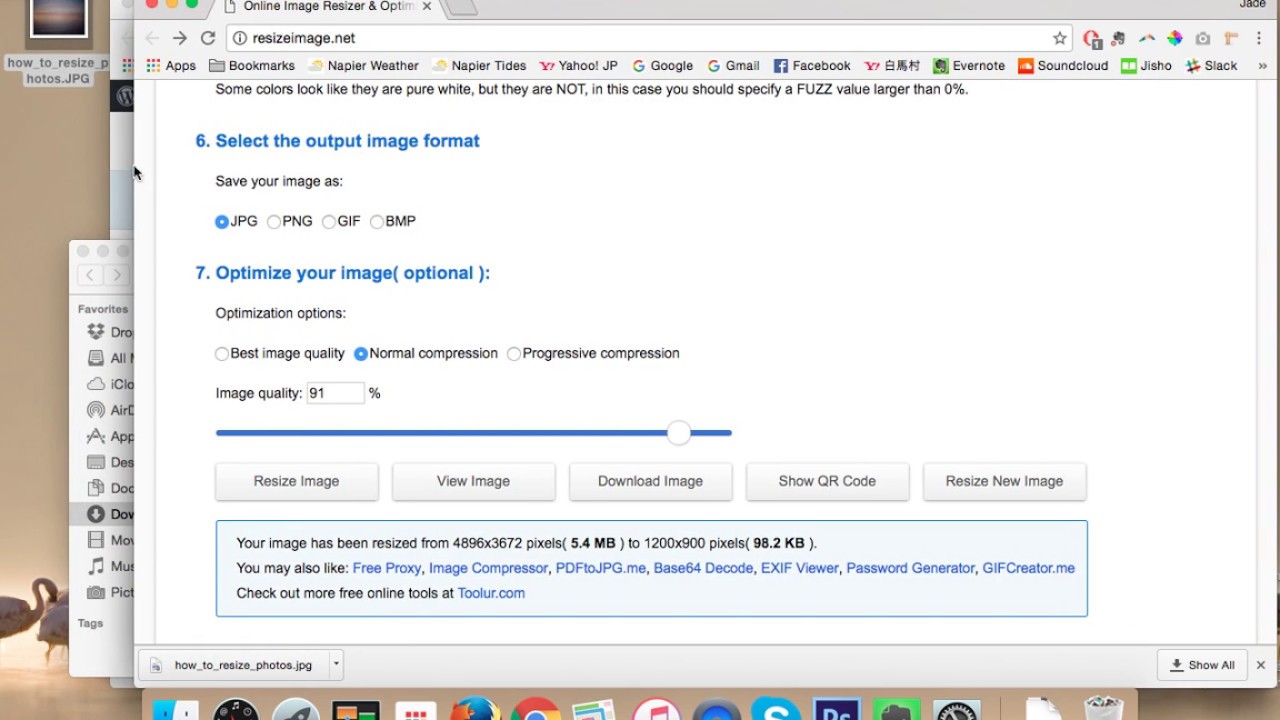Open the Slack bookmark
The height and width of the screenshot is (720, 1280).
1212,66
